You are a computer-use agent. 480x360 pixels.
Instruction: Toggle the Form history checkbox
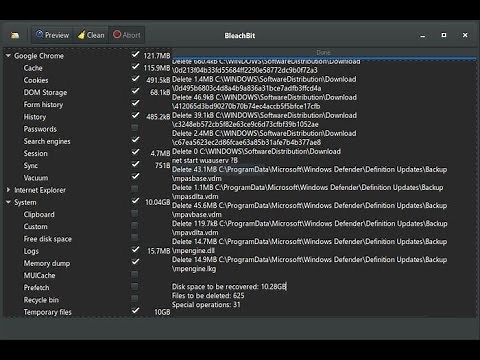135,103
